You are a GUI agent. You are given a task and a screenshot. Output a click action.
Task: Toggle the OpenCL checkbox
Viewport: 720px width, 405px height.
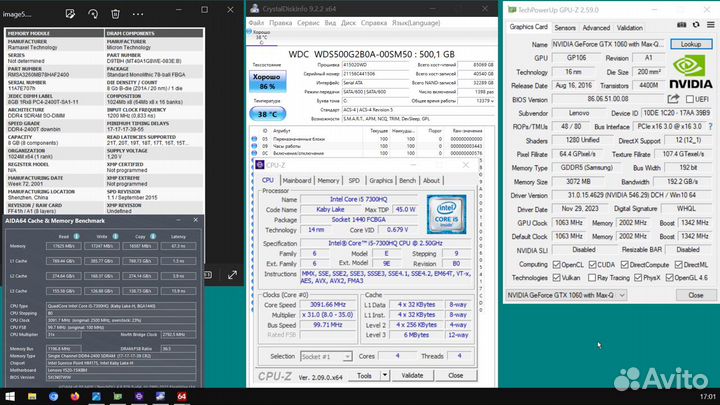[x=557, y=264]
